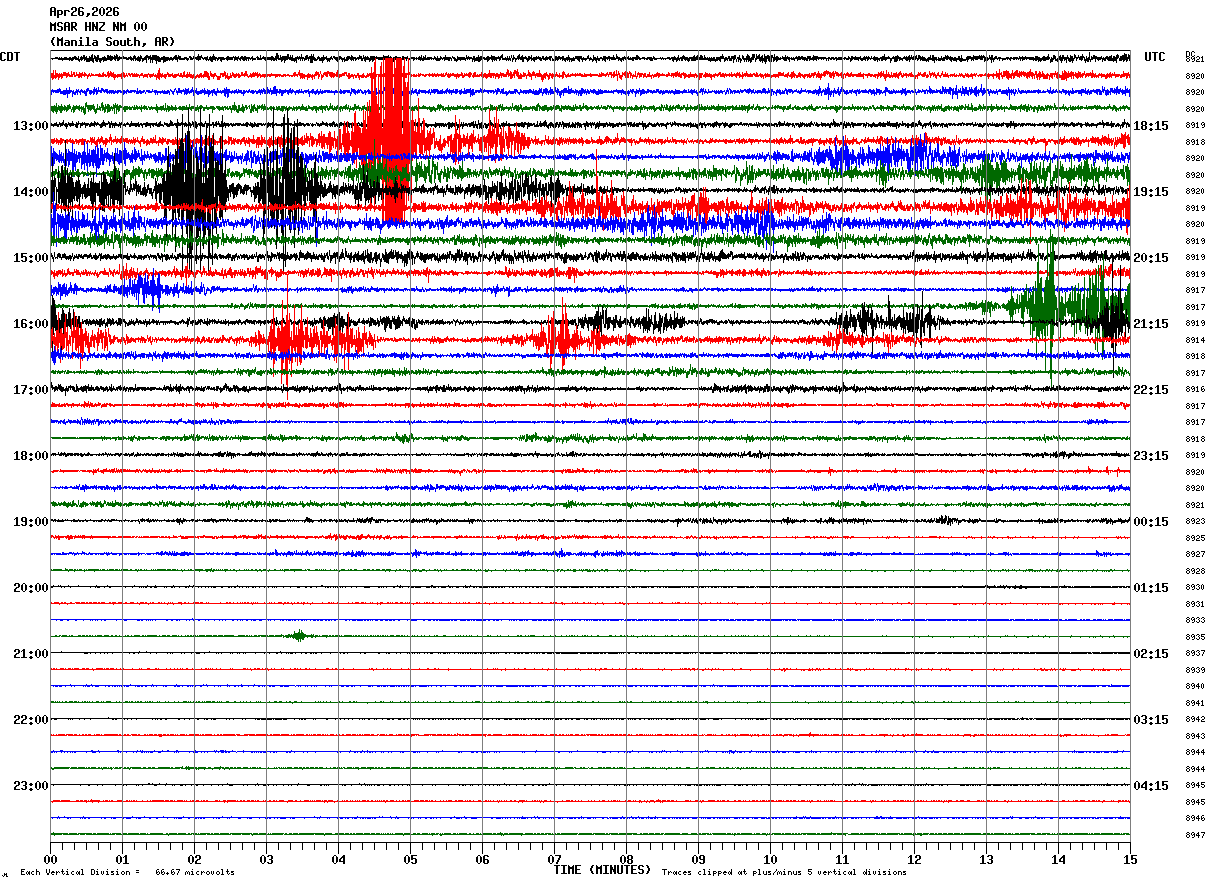1210x886 pixels.
Task: Click the UTC time zone label
Action: pos(1155,57)
